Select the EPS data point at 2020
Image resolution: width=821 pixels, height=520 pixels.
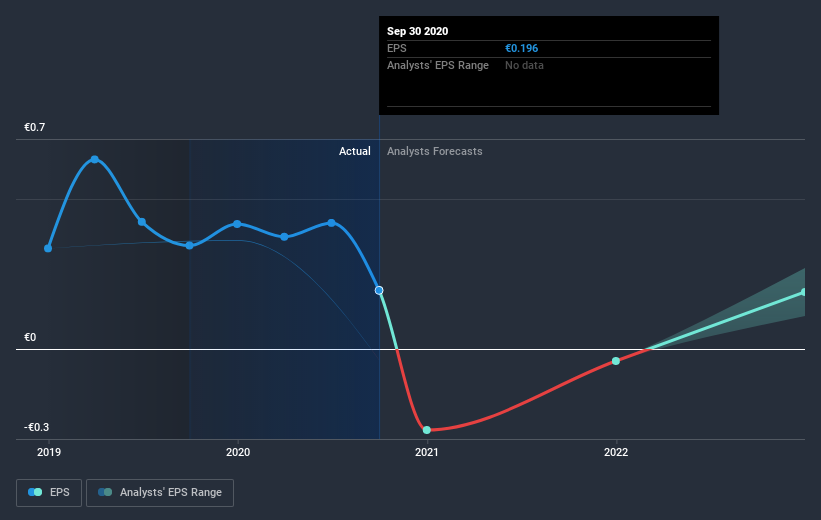click(x=237, y=224)
